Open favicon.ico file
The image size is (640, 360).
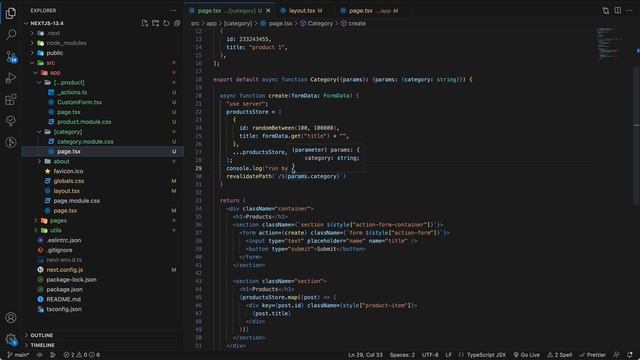[68, 171]
